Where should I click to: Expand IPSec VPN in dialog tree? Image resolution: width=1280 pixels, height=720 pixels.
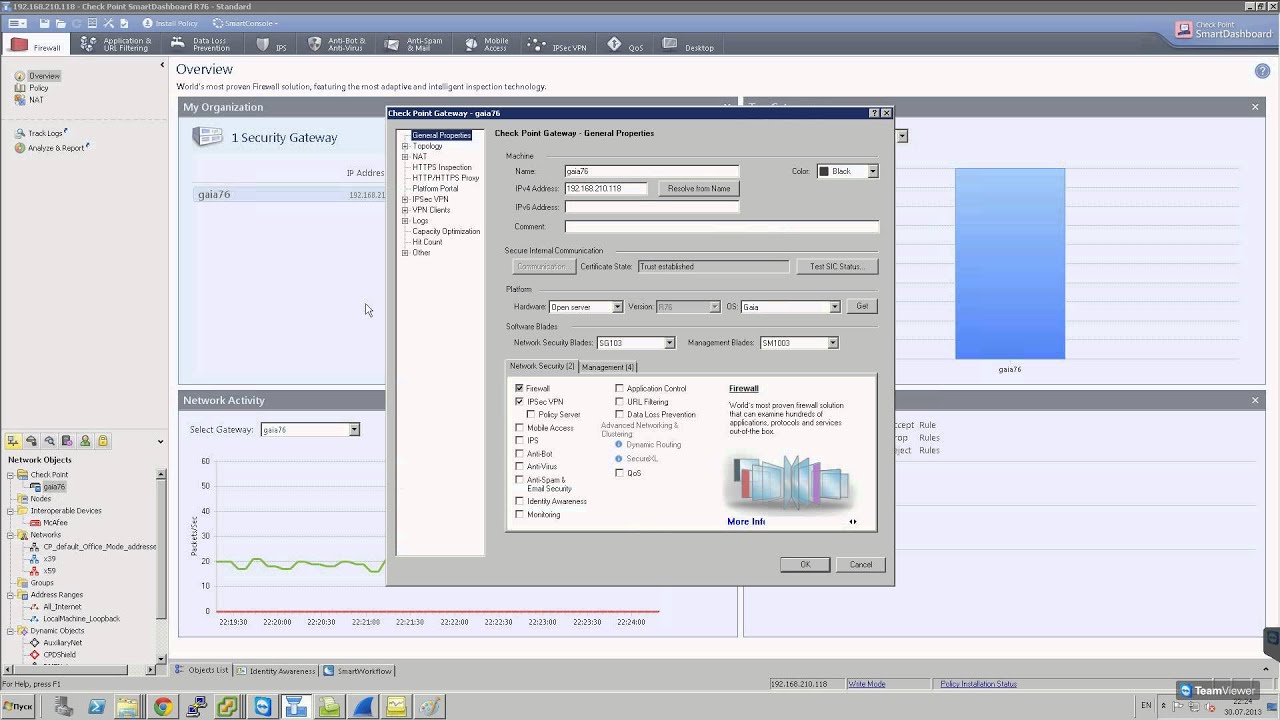[x=405, y=199]
